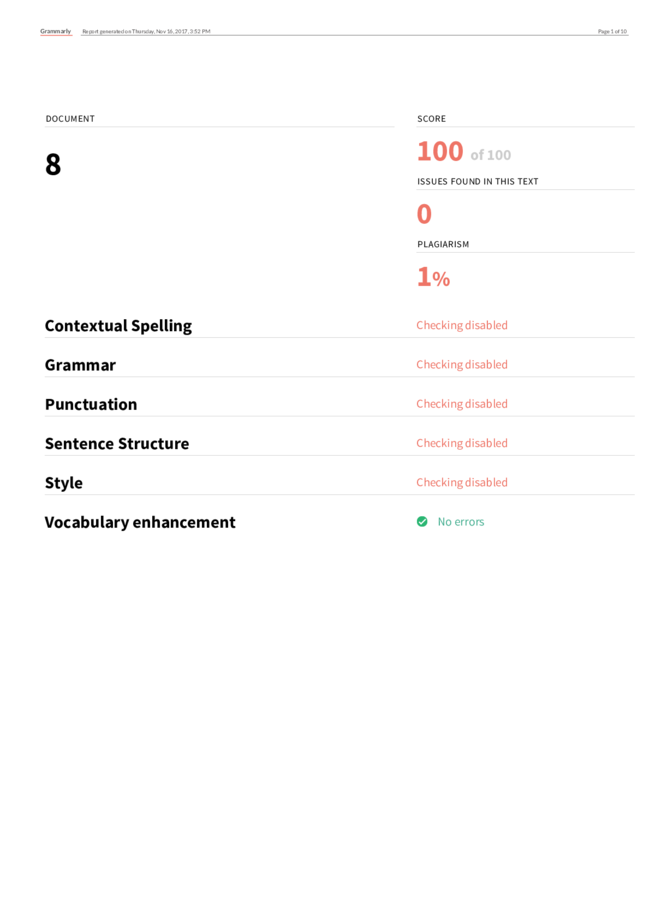The width and height of the screenshot is (650, 919).
Task: Open the Vocabulary enhancement section
Action: tap(140, 522)
